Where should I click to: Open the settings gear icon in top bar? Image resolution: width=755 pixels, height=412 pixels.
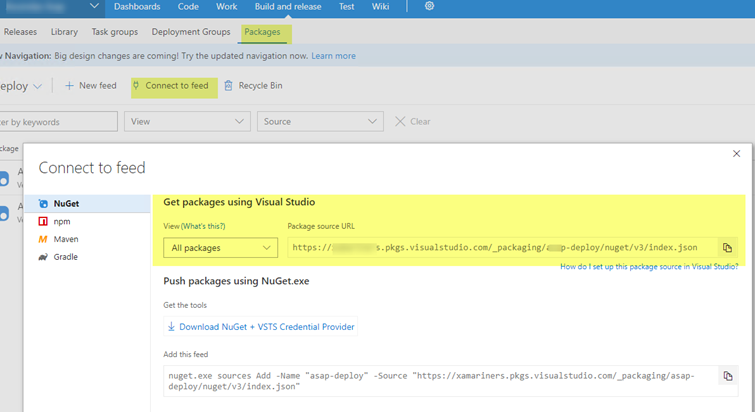pyautogui.click(x=429, y=6)
